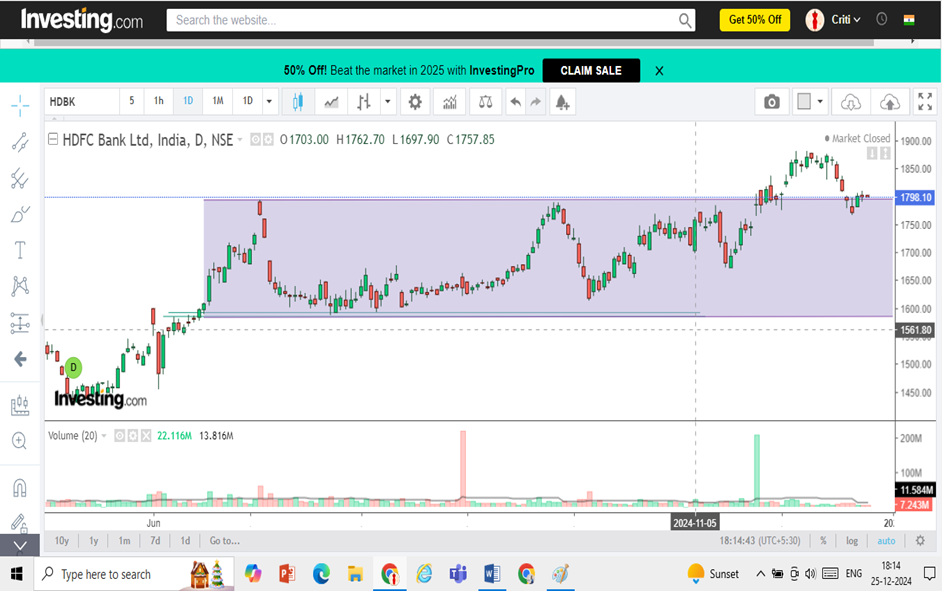Screen dimensions: 942x591
Task: Take a chart snapshot with the camera
Action: point(772,102)
